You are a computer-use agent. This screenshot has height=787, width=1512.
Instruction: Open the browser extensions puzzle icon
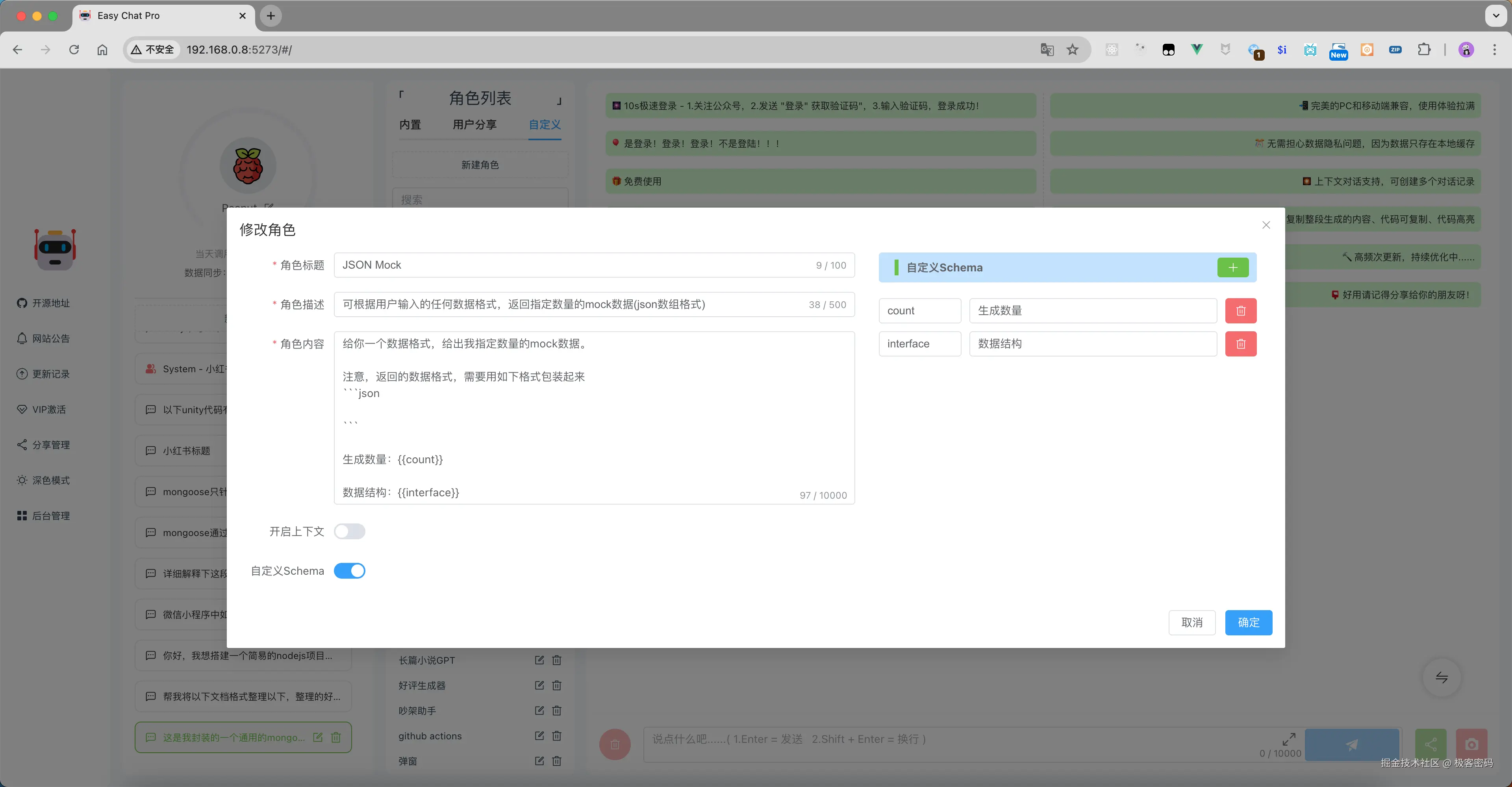click(1424, 49)
